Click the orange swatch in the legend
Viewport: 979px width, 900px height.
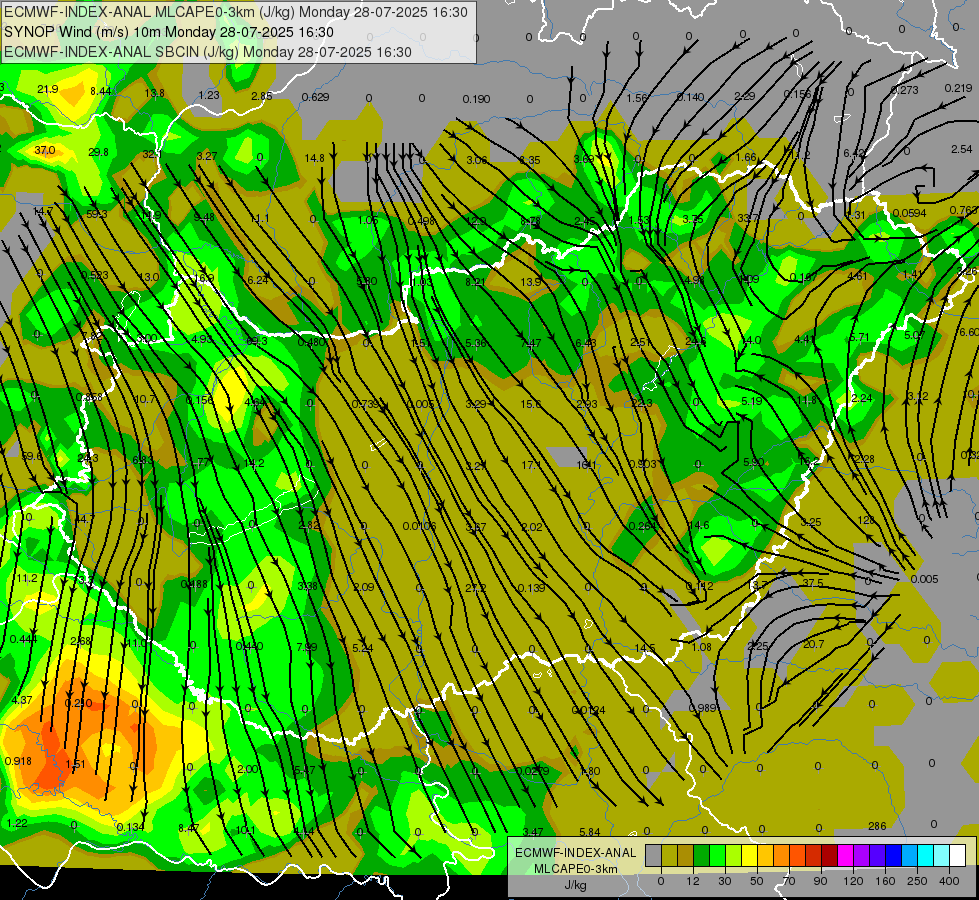[x=781, y=855]
